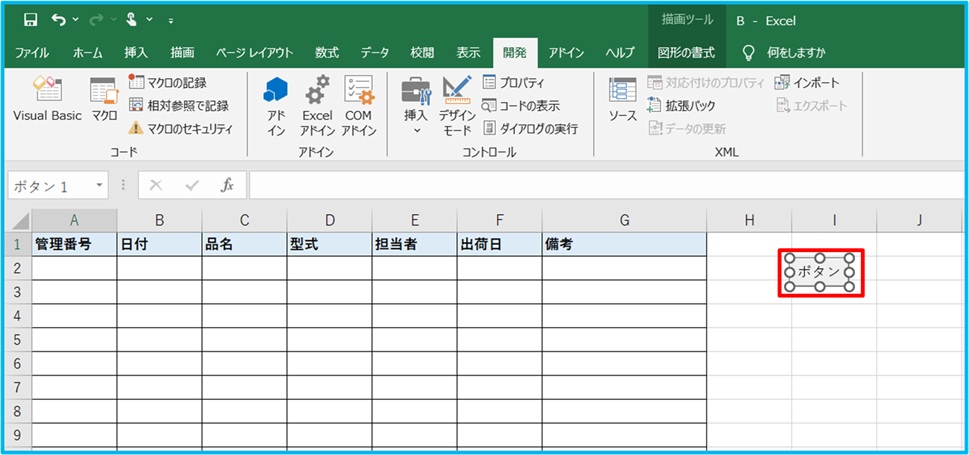Toggle 相対参照で記録 (relative reference recording)
Image resolution: width=969 pixels, height=455 pixels.
(180, 105)
